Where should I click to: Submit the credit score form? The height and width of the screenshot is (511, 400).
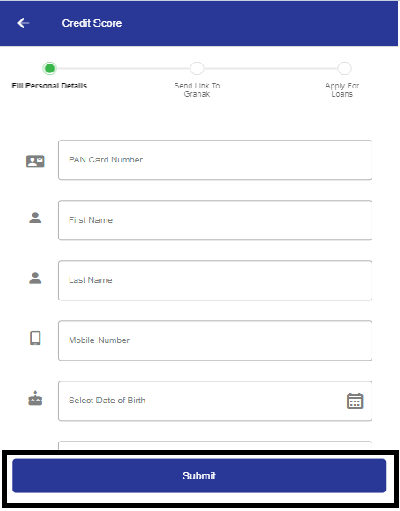pyautogui.click(x=199, y=475)
